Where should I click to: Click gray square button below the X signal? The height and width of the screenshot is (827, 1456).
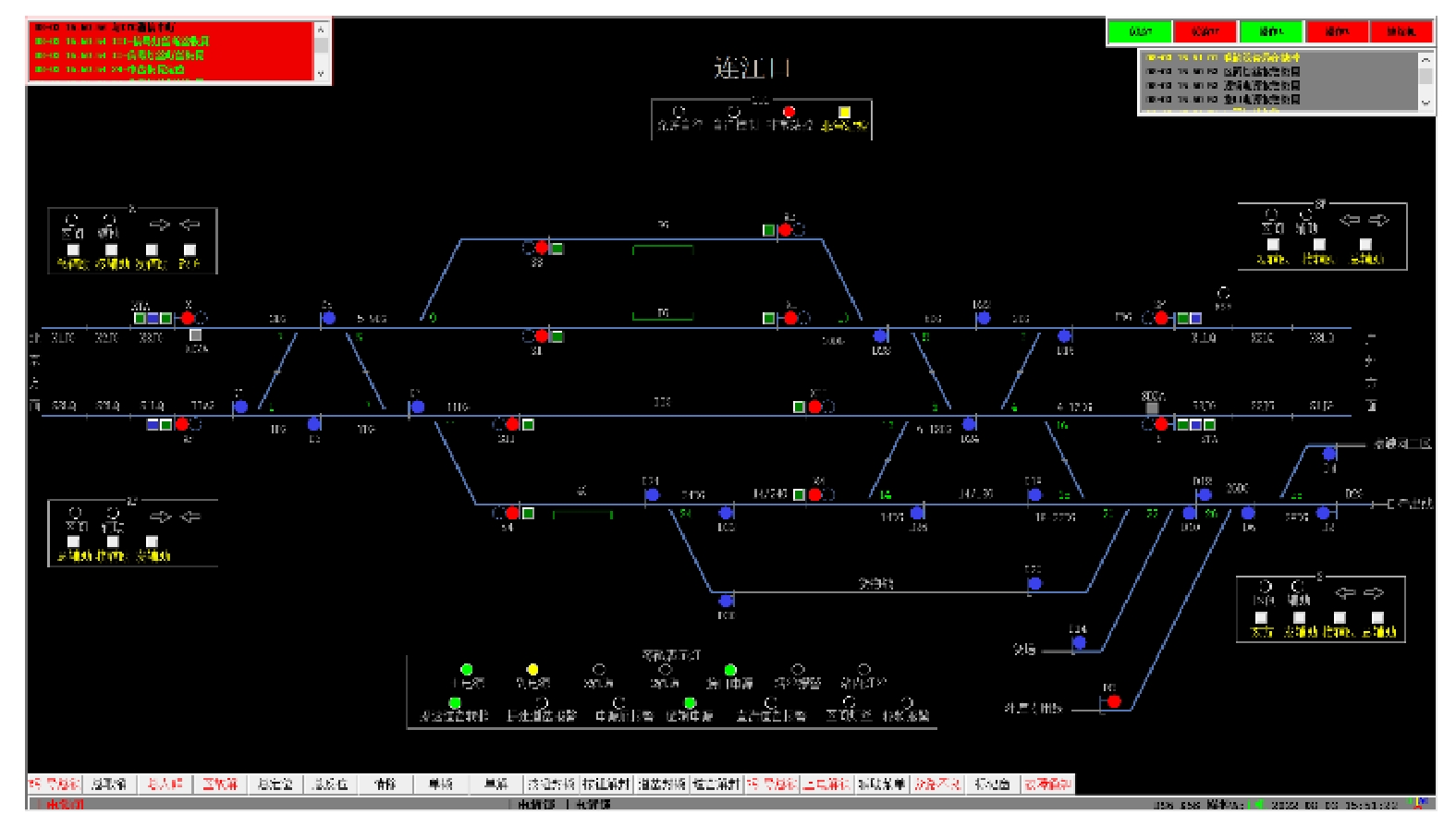[x=195, y=335]
